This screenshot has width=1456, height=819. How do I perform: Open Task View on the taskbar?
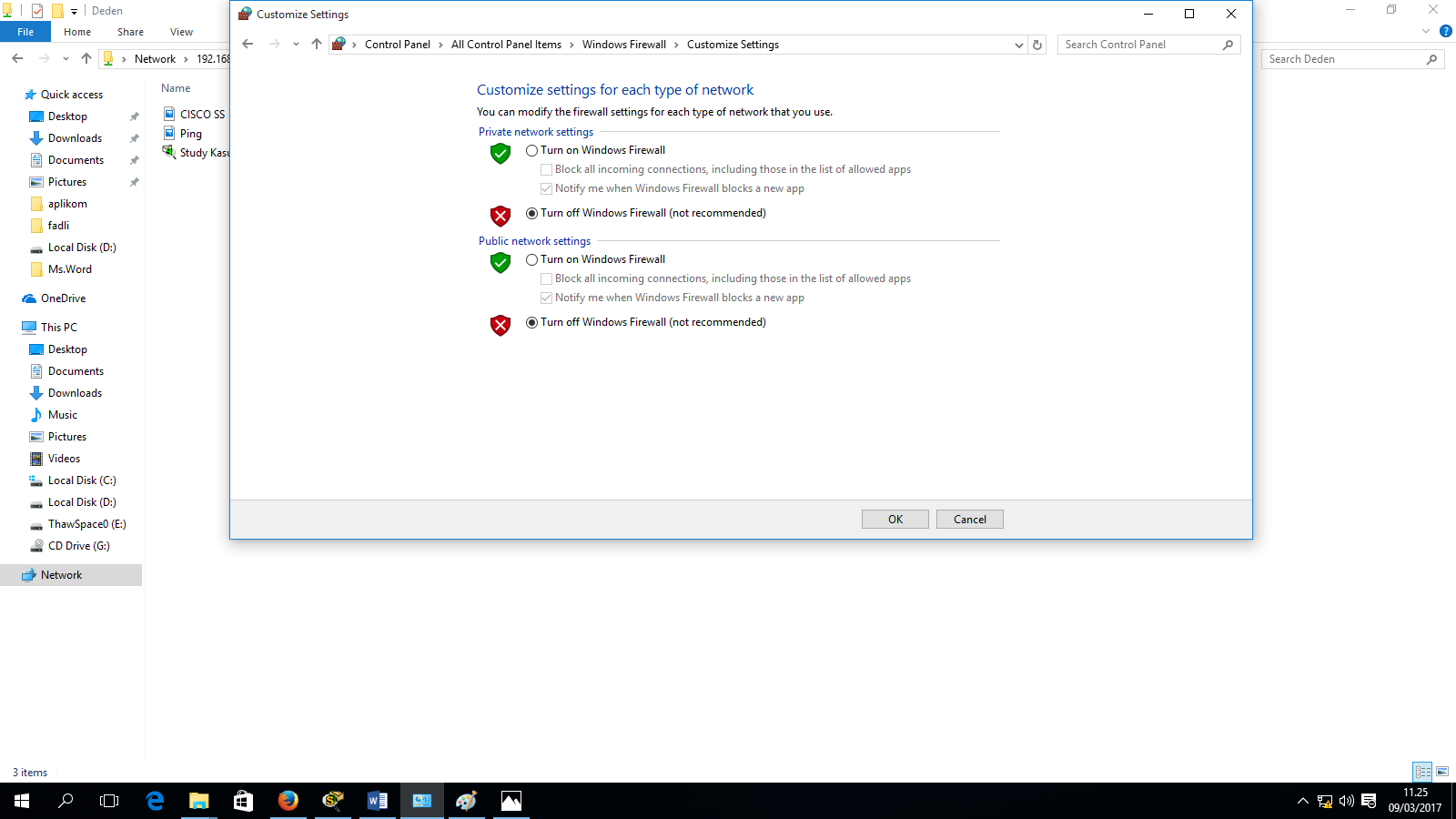(x=109, y=801)
